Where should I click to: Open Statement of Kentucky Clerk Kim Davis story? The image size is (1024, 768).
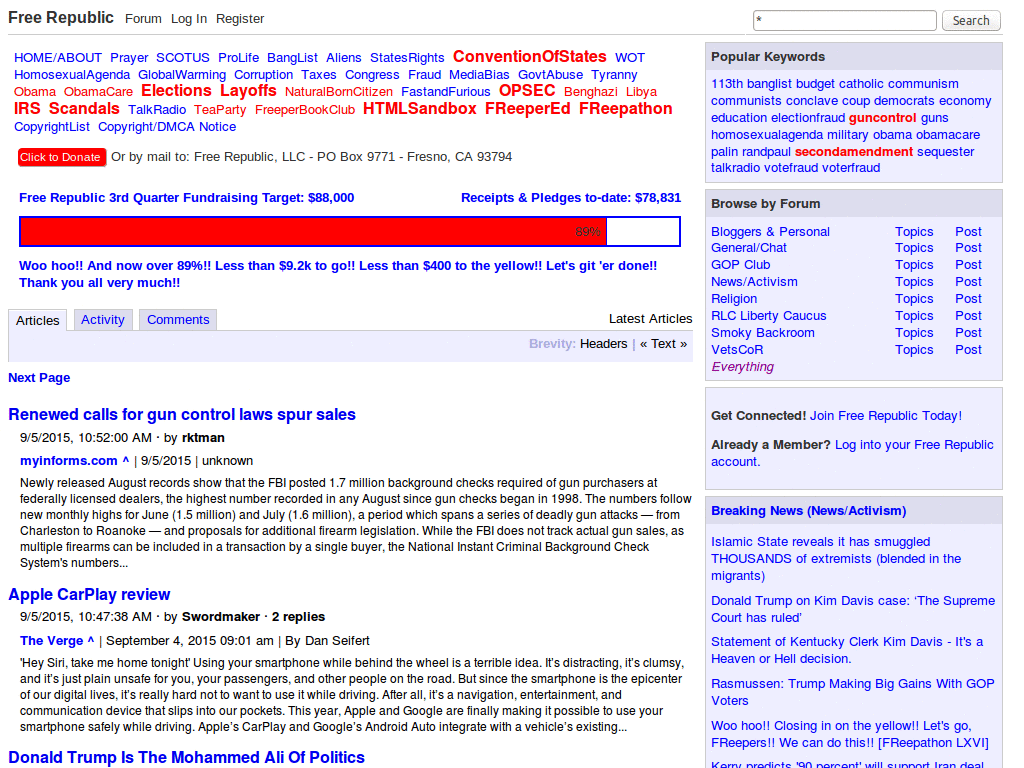847,650
